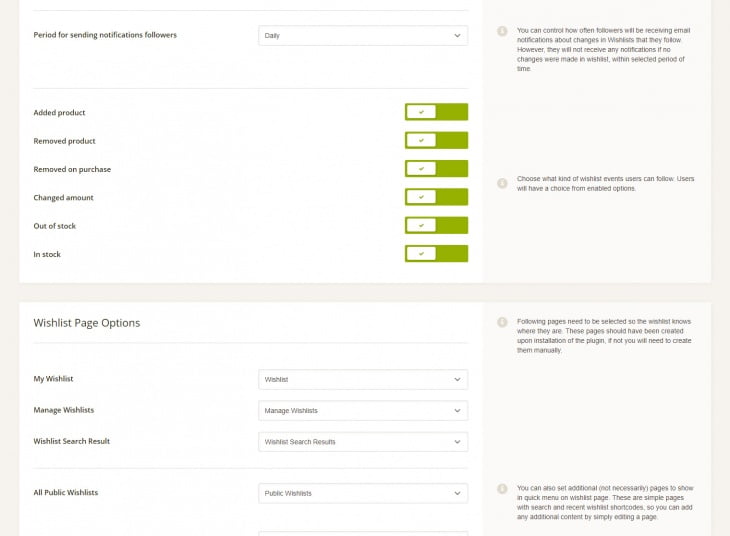Expand the Manage Wishlists page dropdown

click(363, 411)
